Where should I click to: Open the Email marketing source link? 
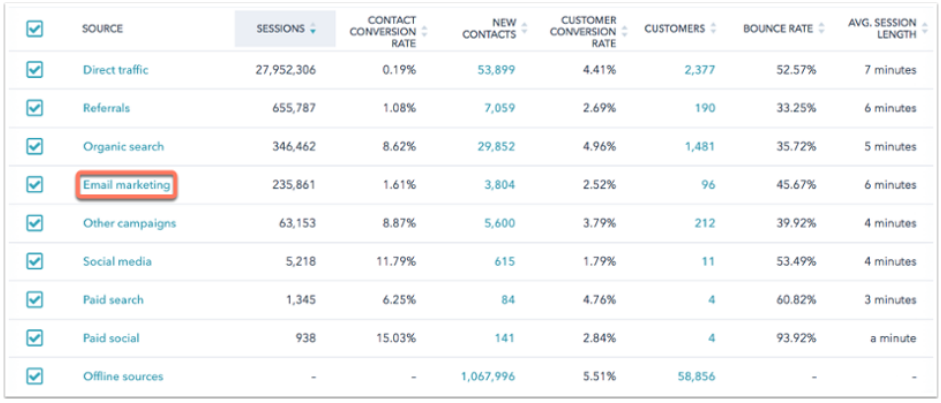tap(126, 185)
